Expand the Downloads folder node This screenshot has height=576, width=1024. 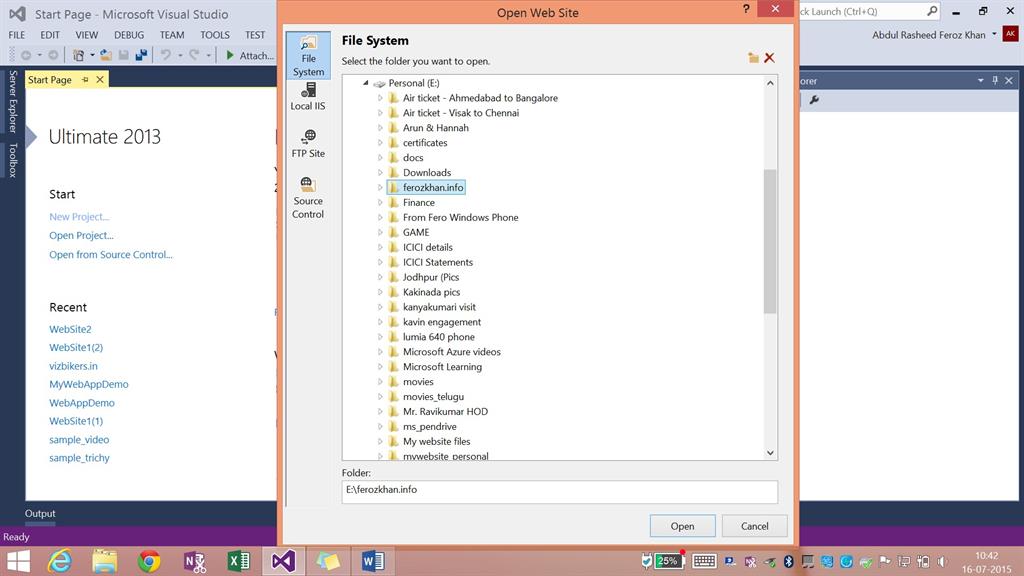point(380,172)
